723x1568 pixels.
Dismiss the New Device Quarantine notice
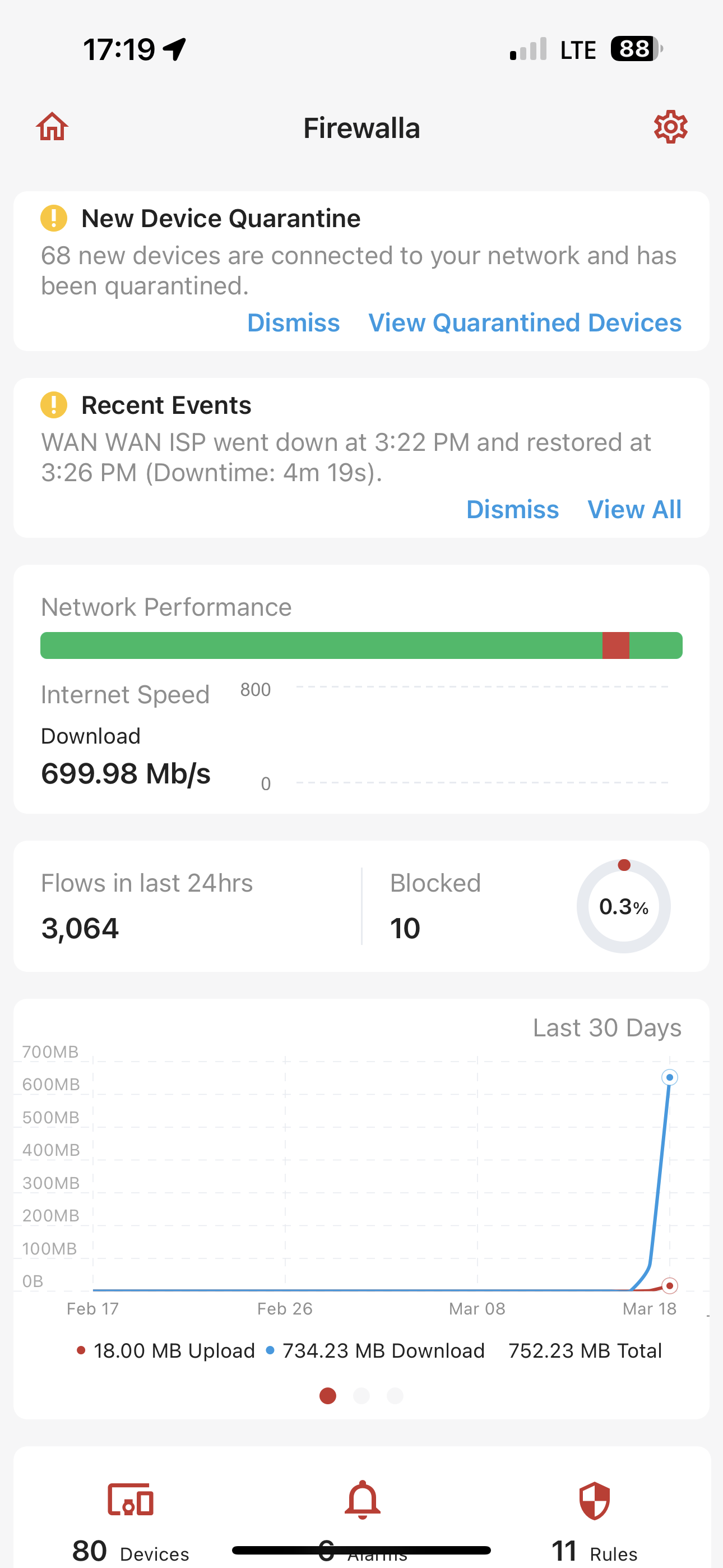[x=293, y=322]
